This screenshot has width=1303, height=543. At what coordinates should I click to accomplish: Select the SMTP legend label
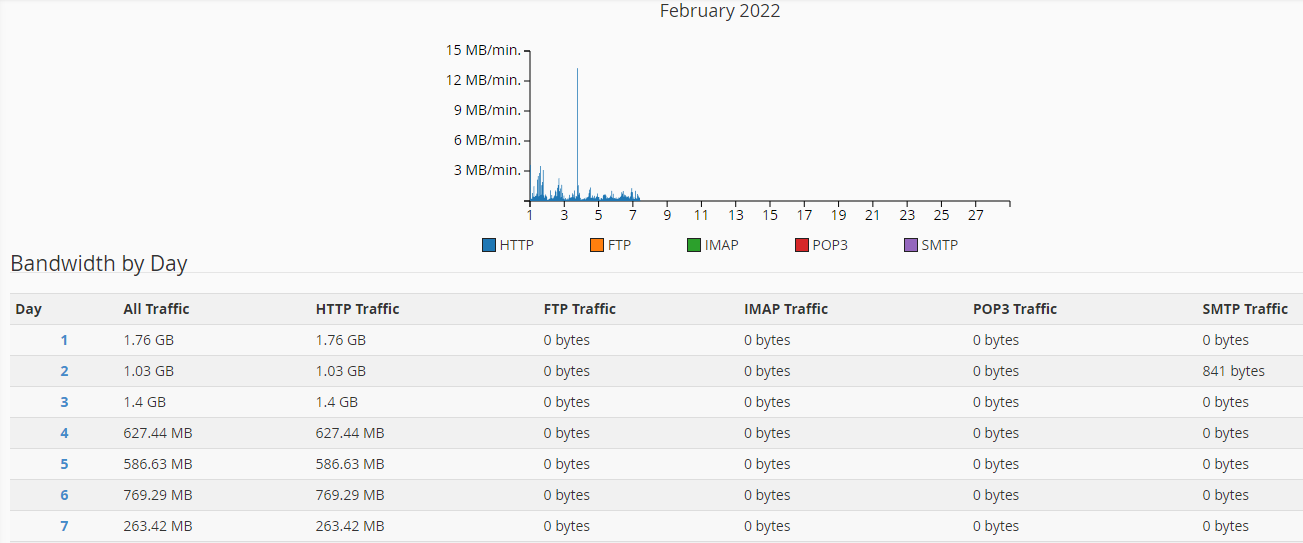[x=940, y=245]
